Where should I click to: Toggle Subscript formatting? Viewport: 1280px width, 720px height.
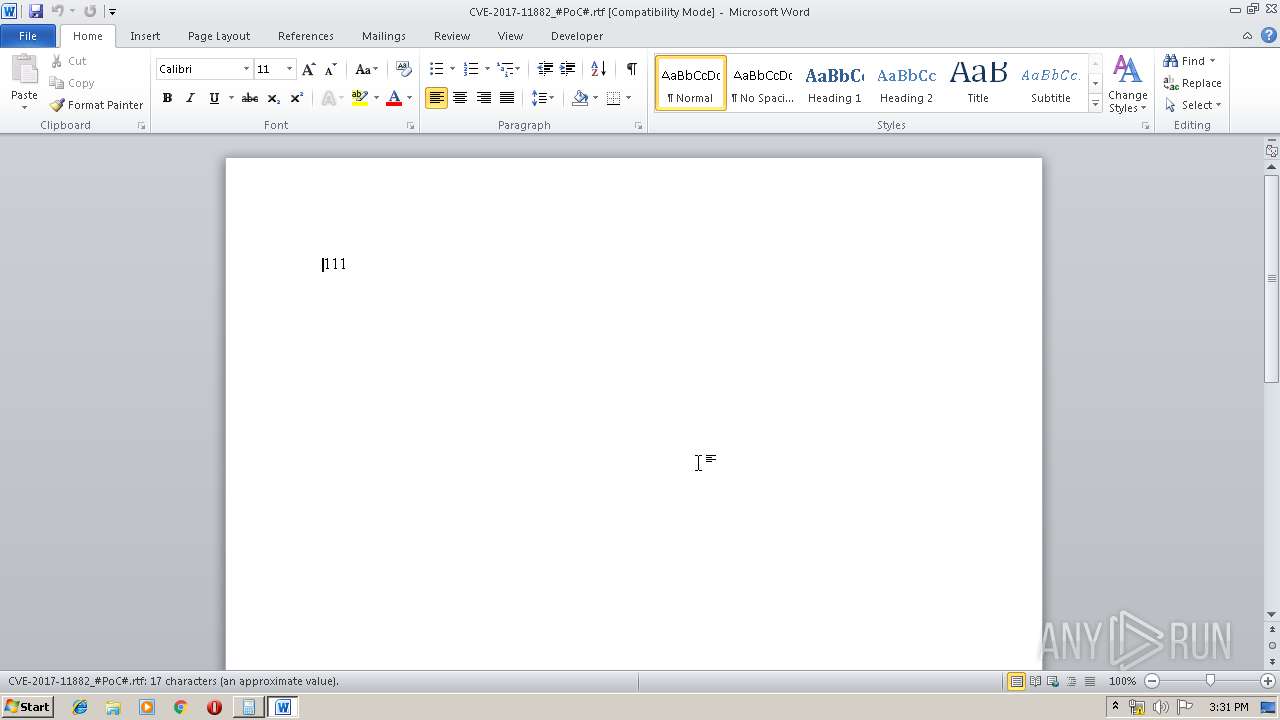click(273, 98)
